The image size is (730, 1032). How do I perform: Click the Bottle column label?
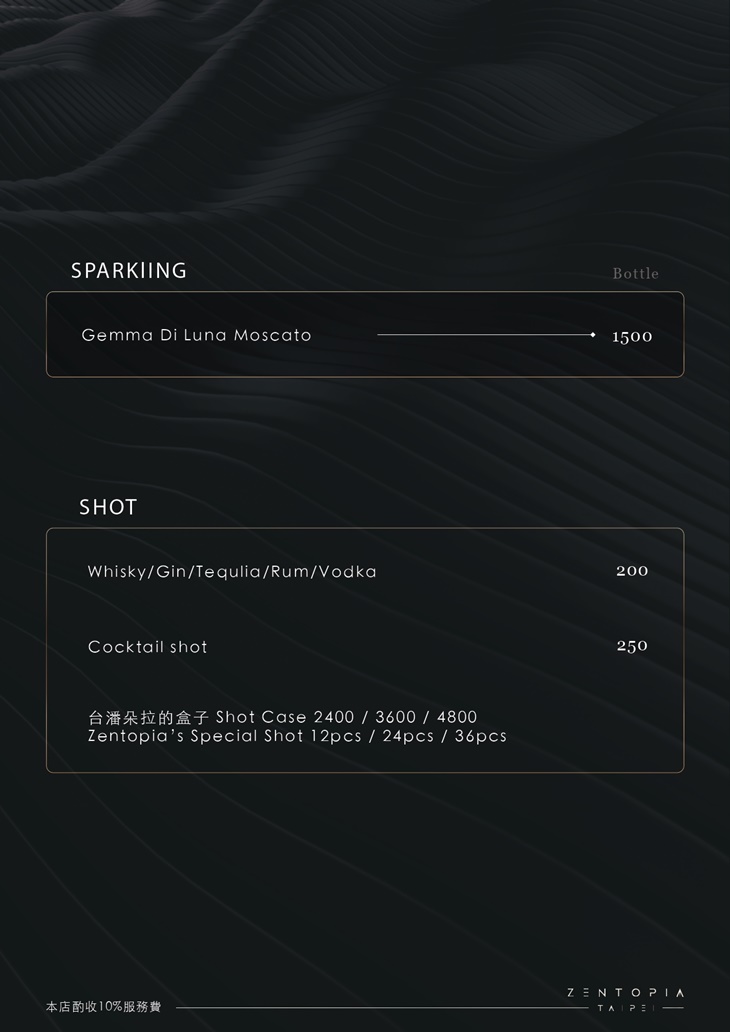[635, 274]
